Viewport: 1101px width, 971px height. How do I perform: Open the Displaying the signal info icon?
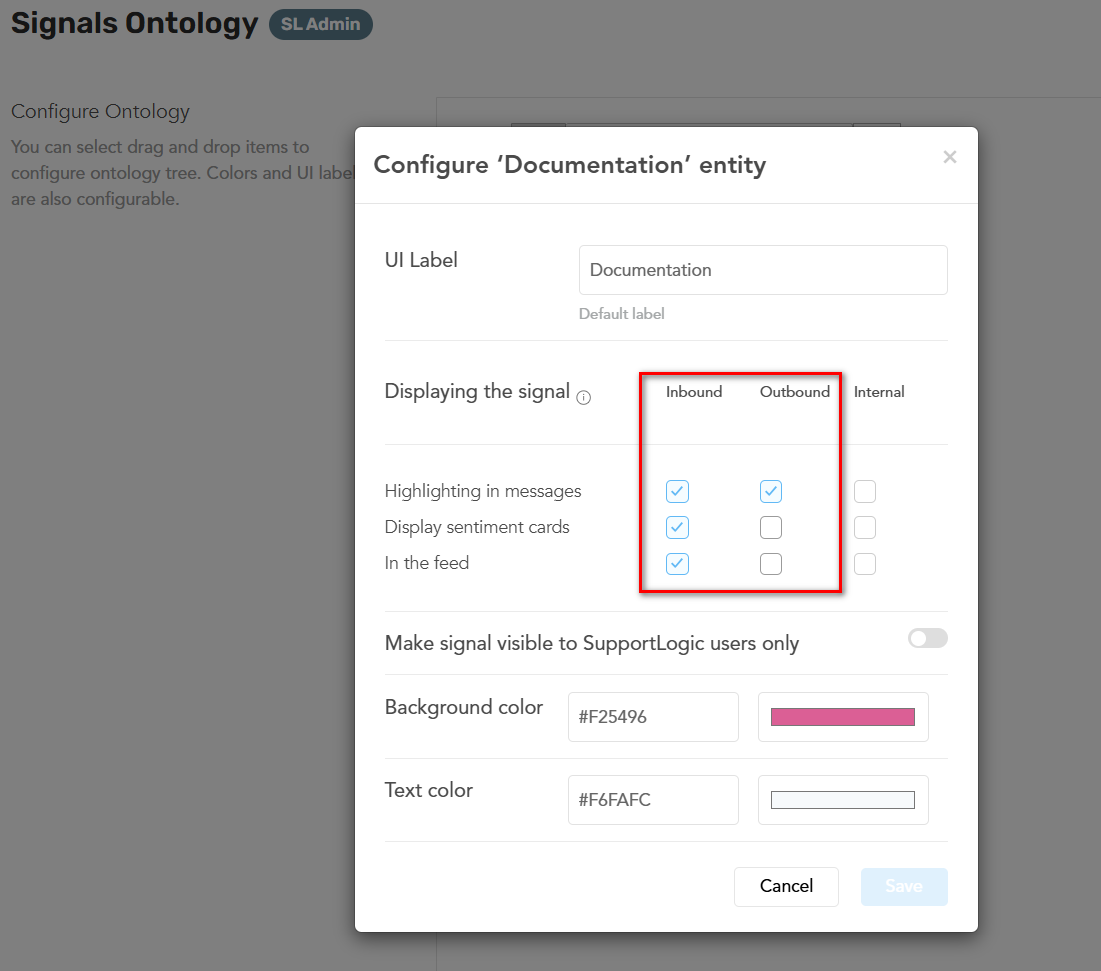(584, 398)
